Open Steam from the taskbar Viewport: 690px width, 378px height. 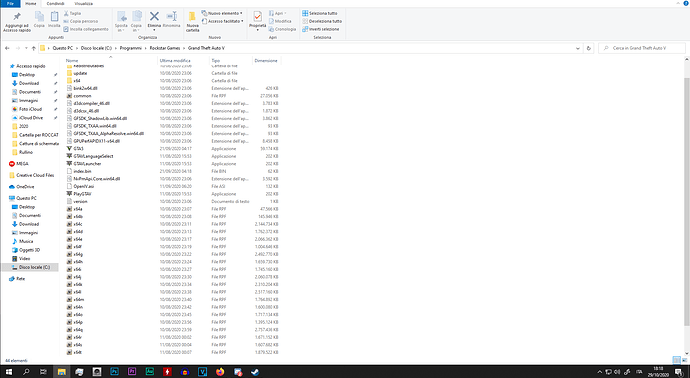[255, 372]
